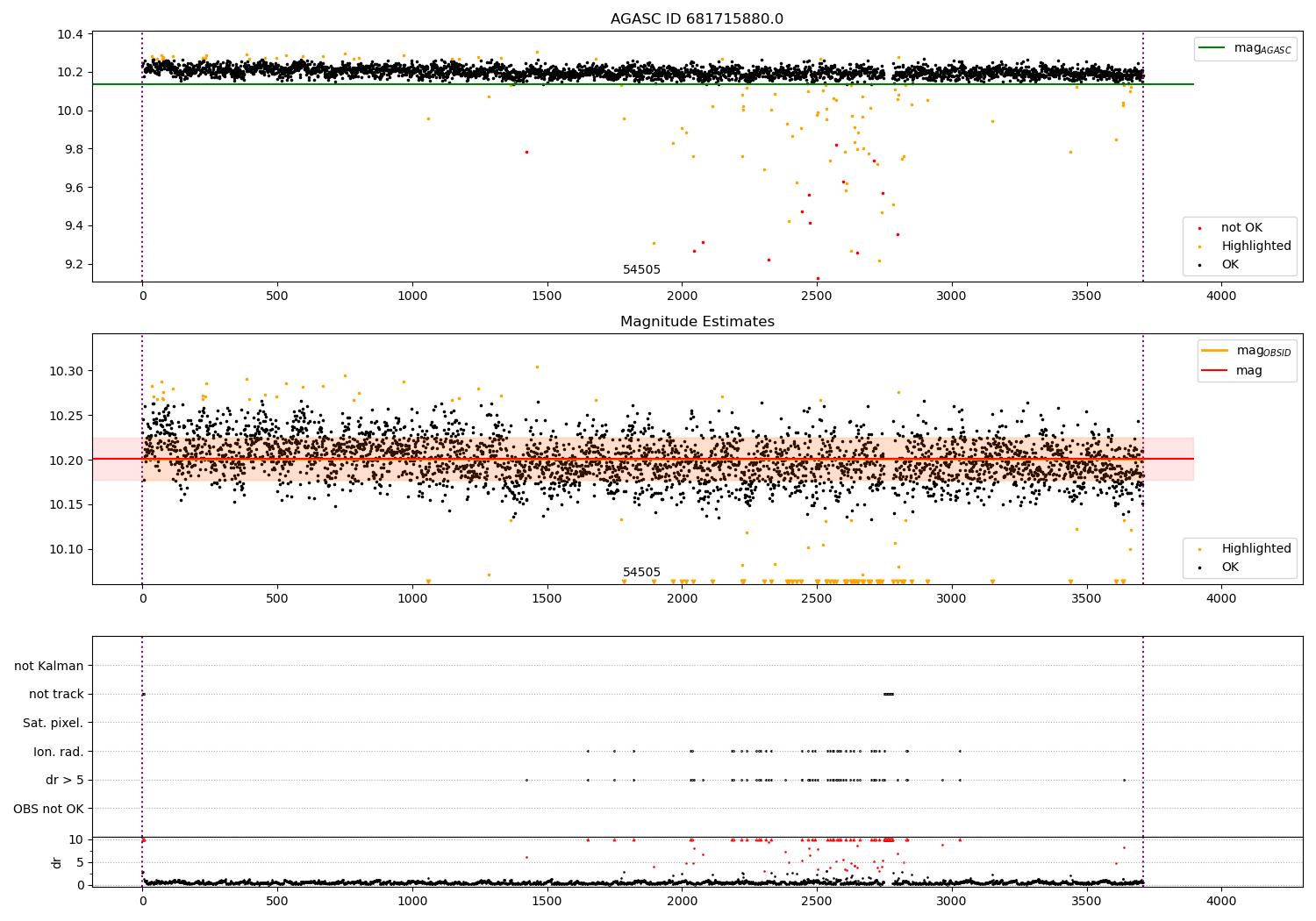Click the green mag AGASC horizontal line
This screenshot has width=1316, height=921.
pyautogui.click(x=642, y=84)
